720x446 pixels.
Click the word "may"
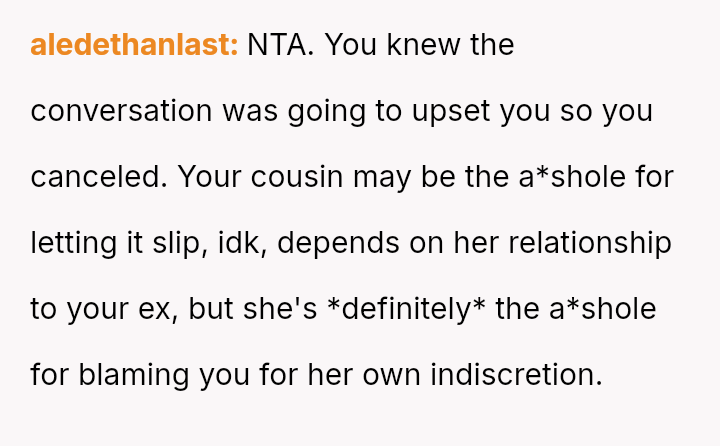pos(405,177)
